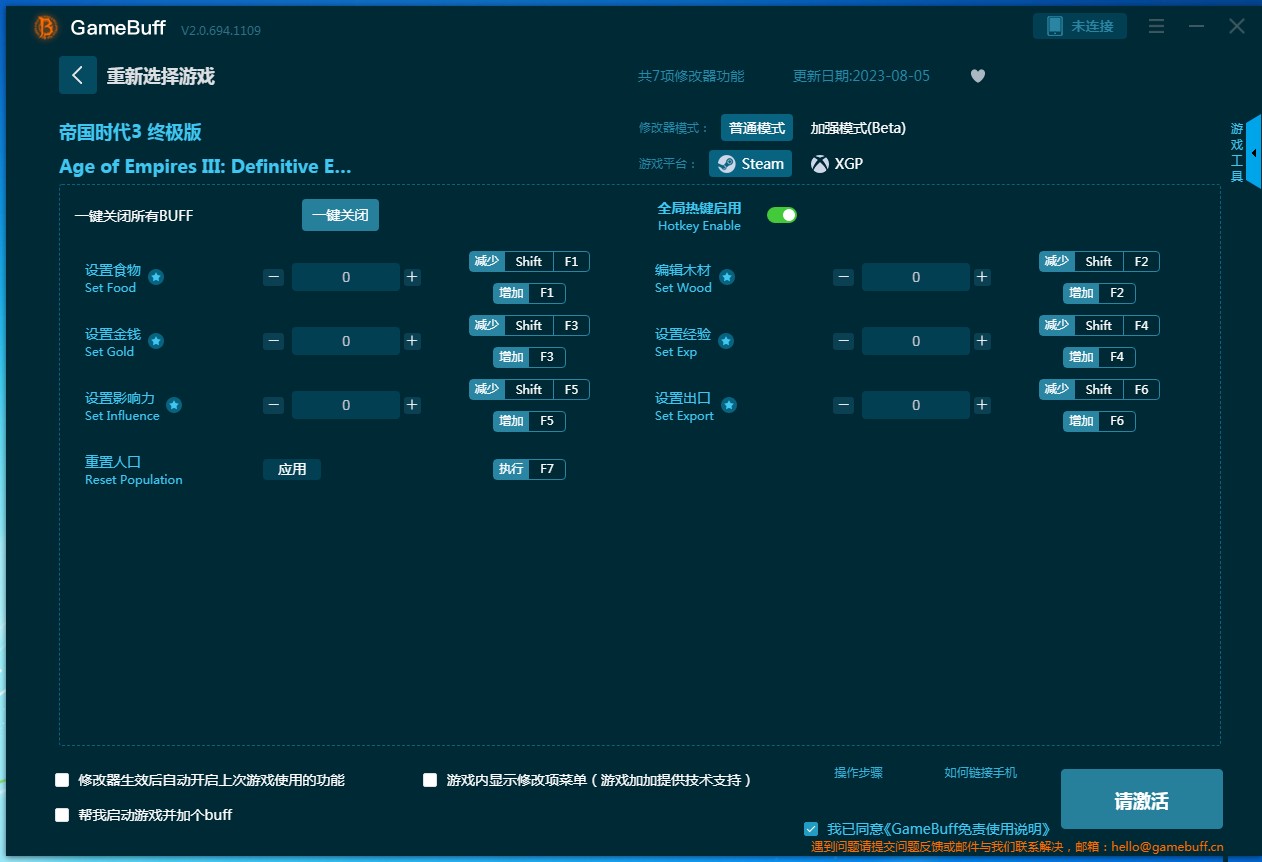Click the 一键关闭 button
The image size is (1262, 862).
pyautogui.click(x=340, y=215)
